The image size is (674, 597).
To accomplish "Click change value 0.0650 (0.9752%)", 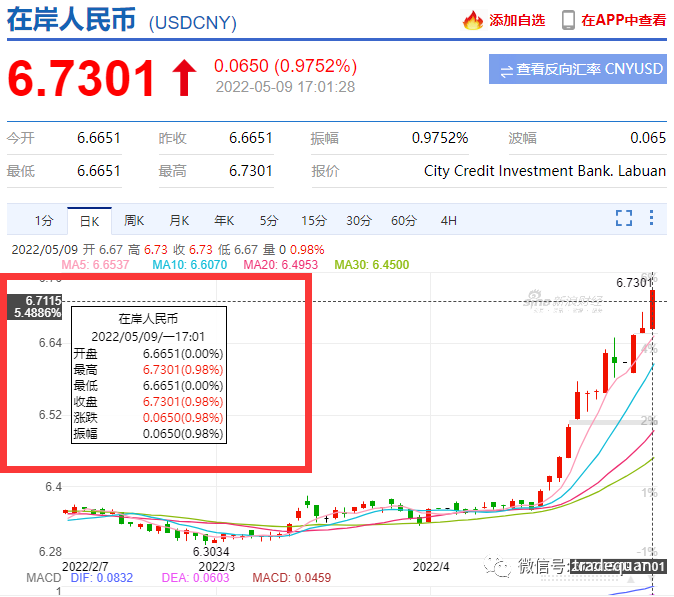I will [x=285, y=66].
